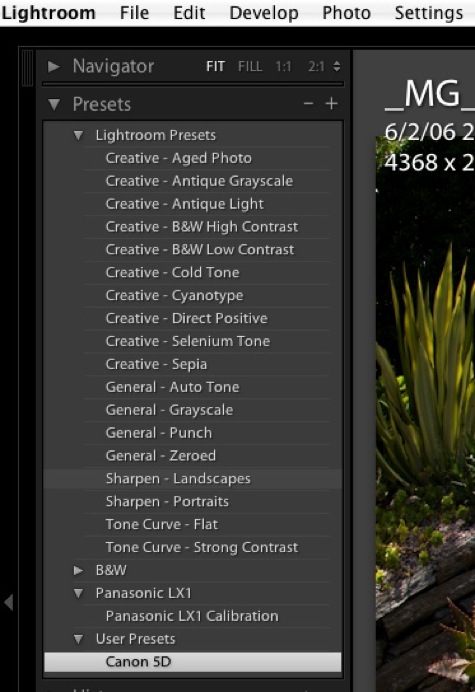475x692 pixels.
Task: Hide left panel with the edge arrow
Action: [x=8, y=602]
